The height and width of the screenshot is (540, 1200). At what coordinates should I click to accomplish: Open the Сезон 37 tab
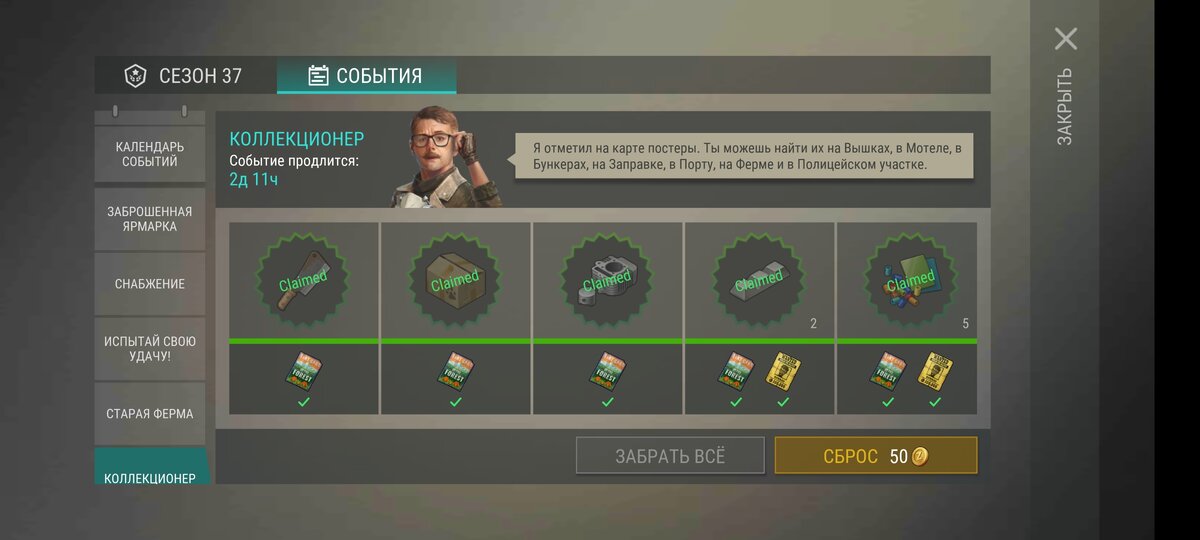point(185,75)
